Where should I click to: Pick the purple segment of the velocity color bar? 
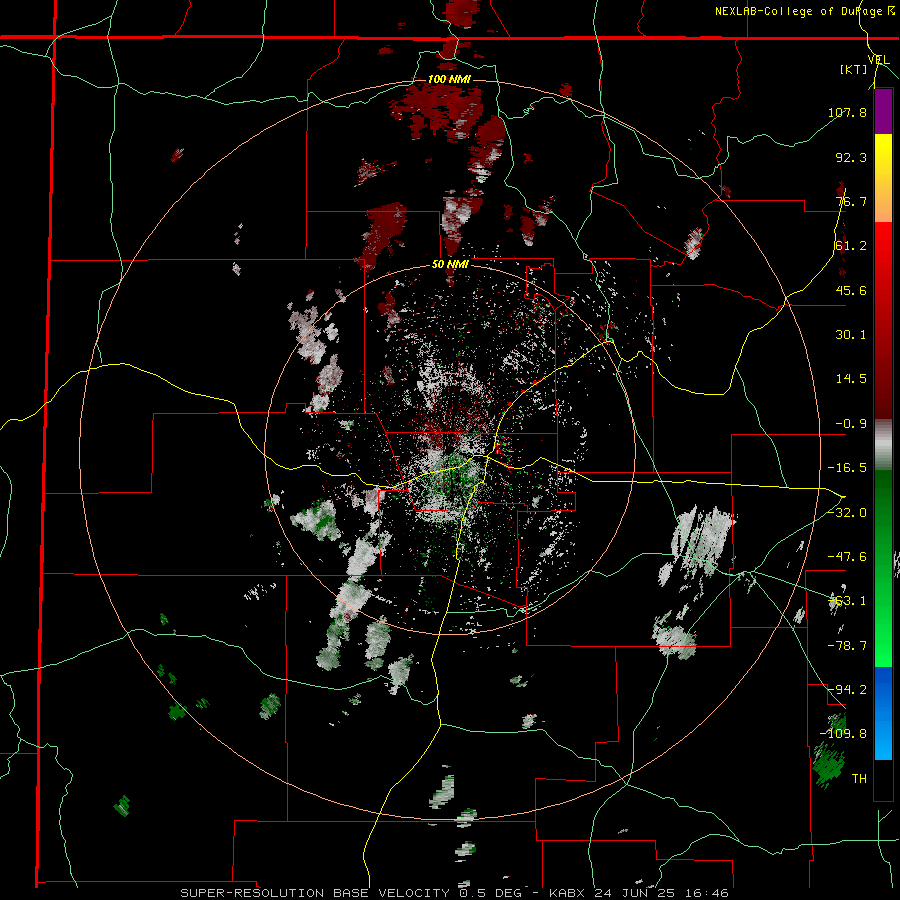tap(883, 112)
